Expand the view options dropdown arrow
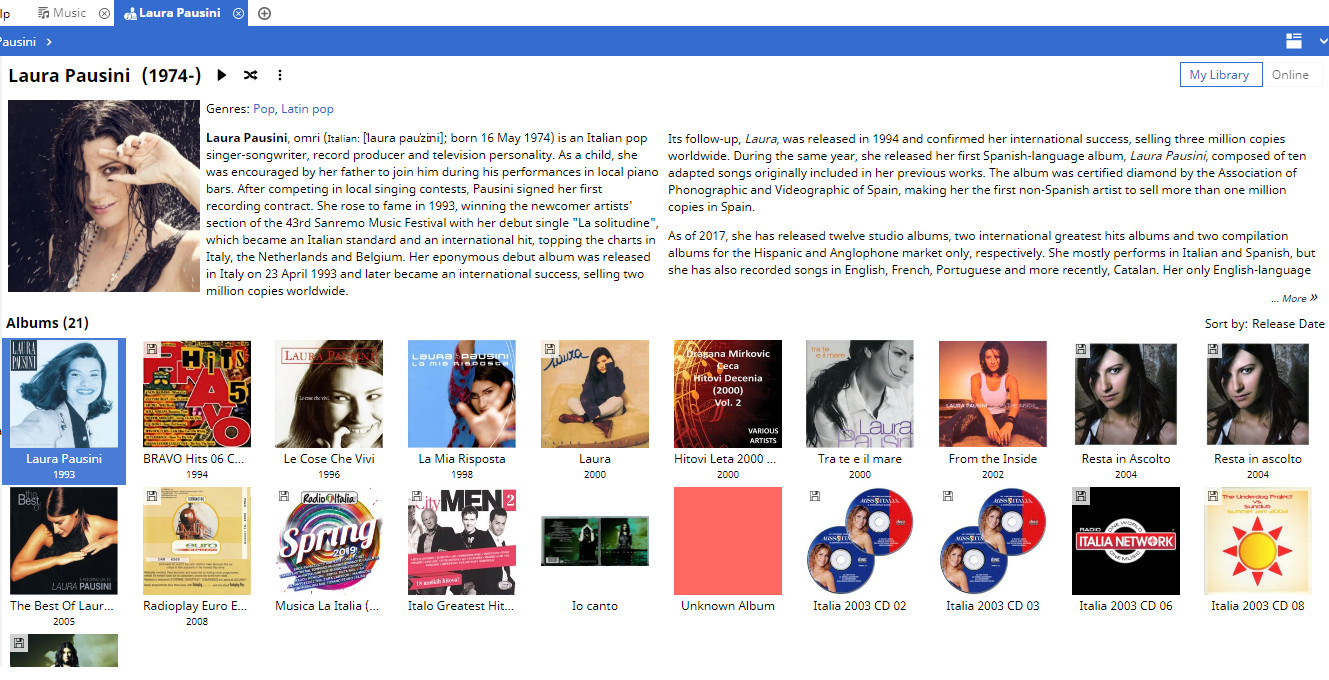The height and width of the screenshot is (680, 1329). (1323, 41)
